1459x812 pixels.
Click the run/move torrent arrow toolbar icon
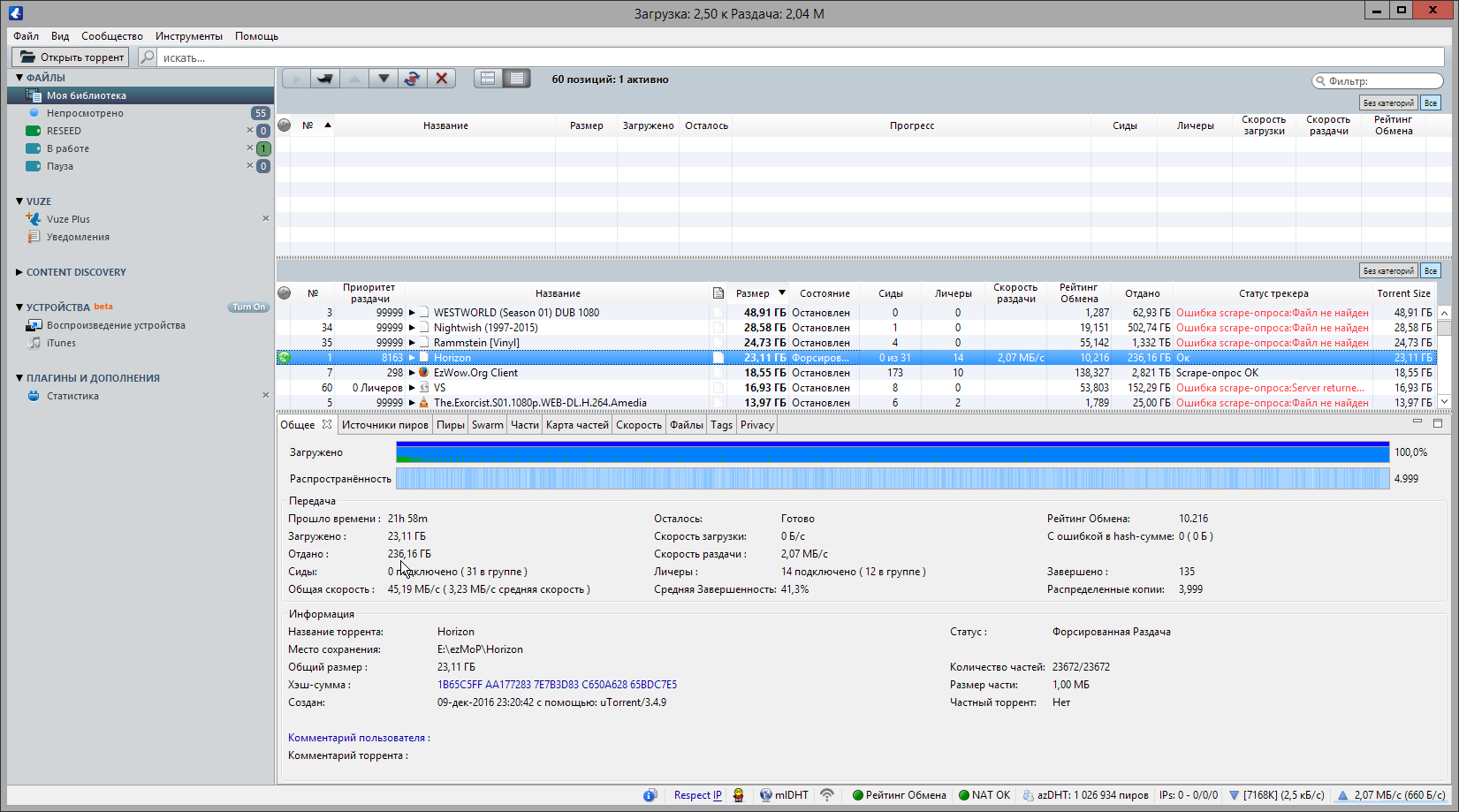tap(325, 79)
